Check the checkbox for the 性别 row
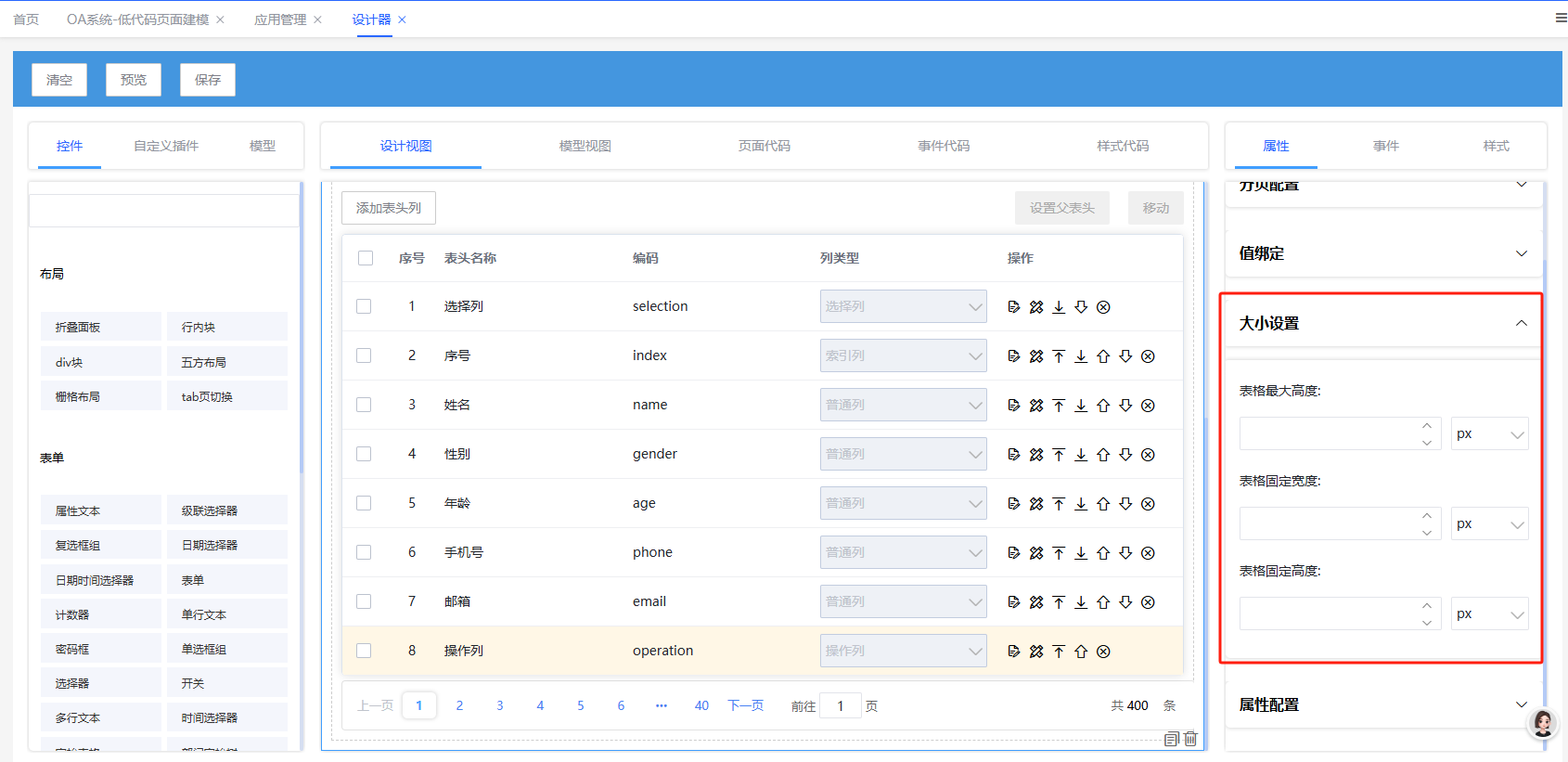Viewport: 1568px width, 762px height. (364, 455)
